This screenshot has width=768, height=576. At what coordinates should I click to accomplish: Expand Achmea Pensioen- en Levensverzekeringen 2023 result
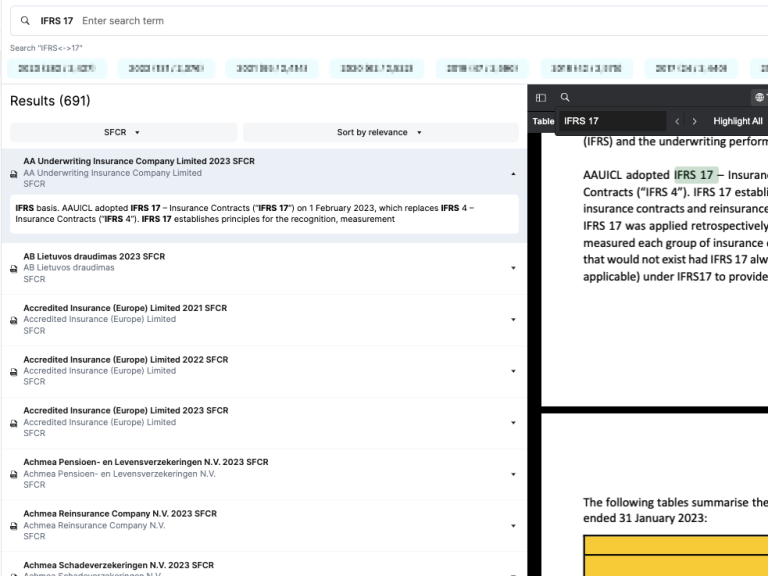[x=513, y=474]
